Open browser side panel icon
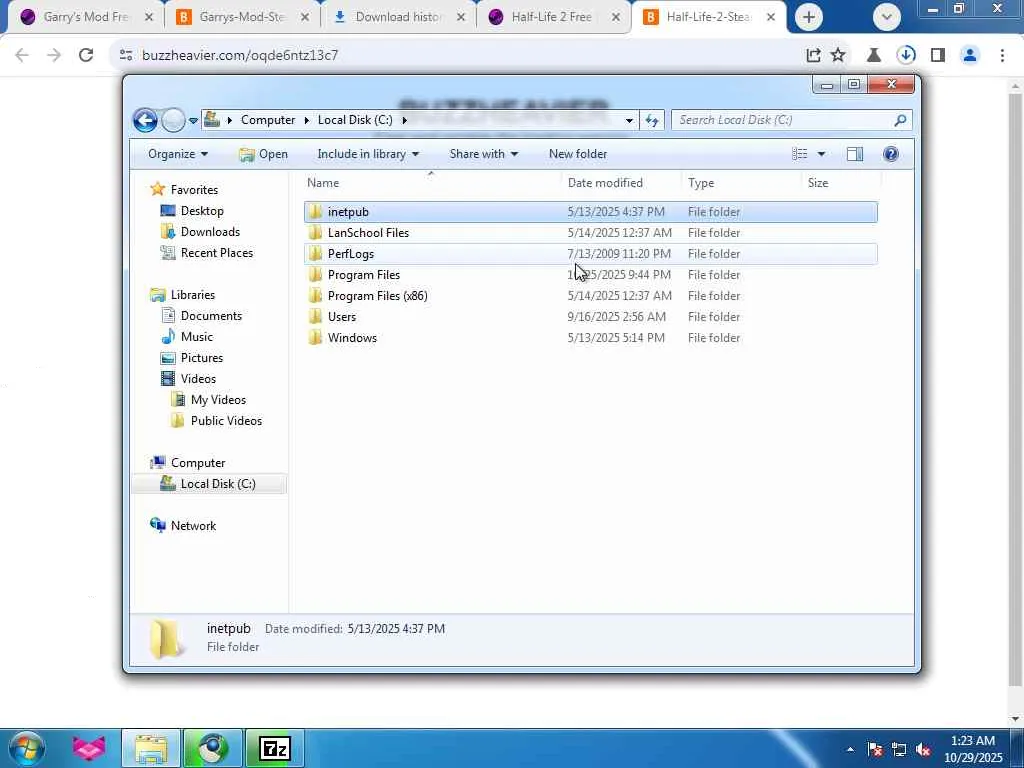Viewport: 1024px width, 768px height. pyautogui.click(x=938, y=56)
